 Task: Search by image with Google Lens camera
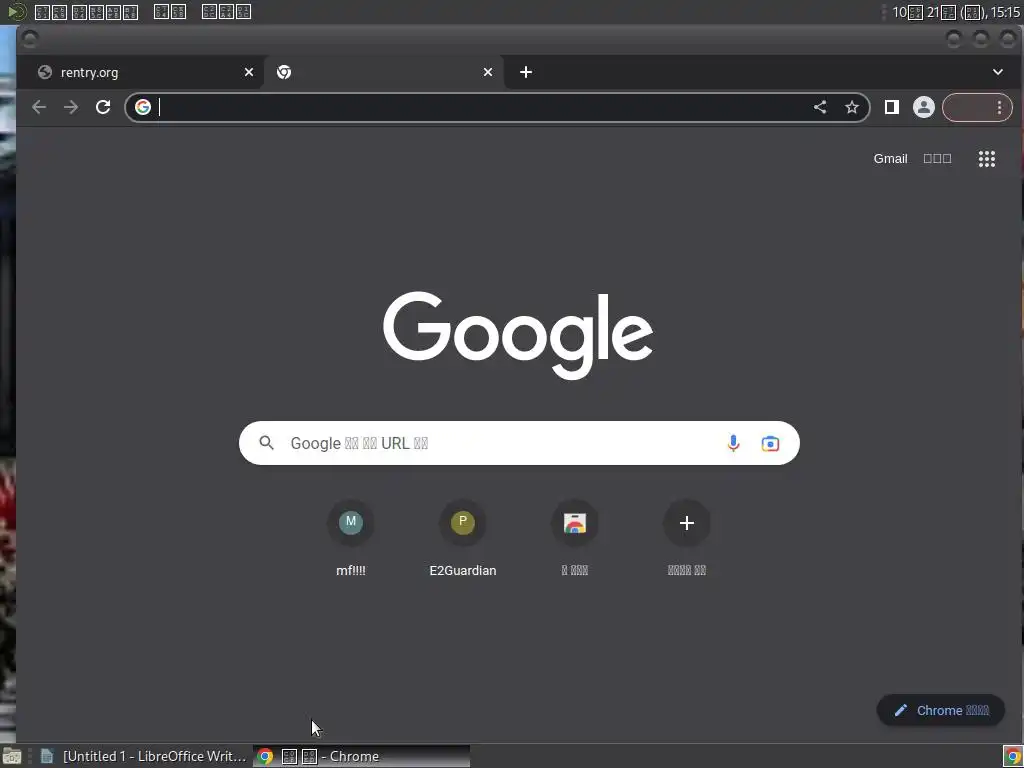pyautogui.click(x=771, y=443)
